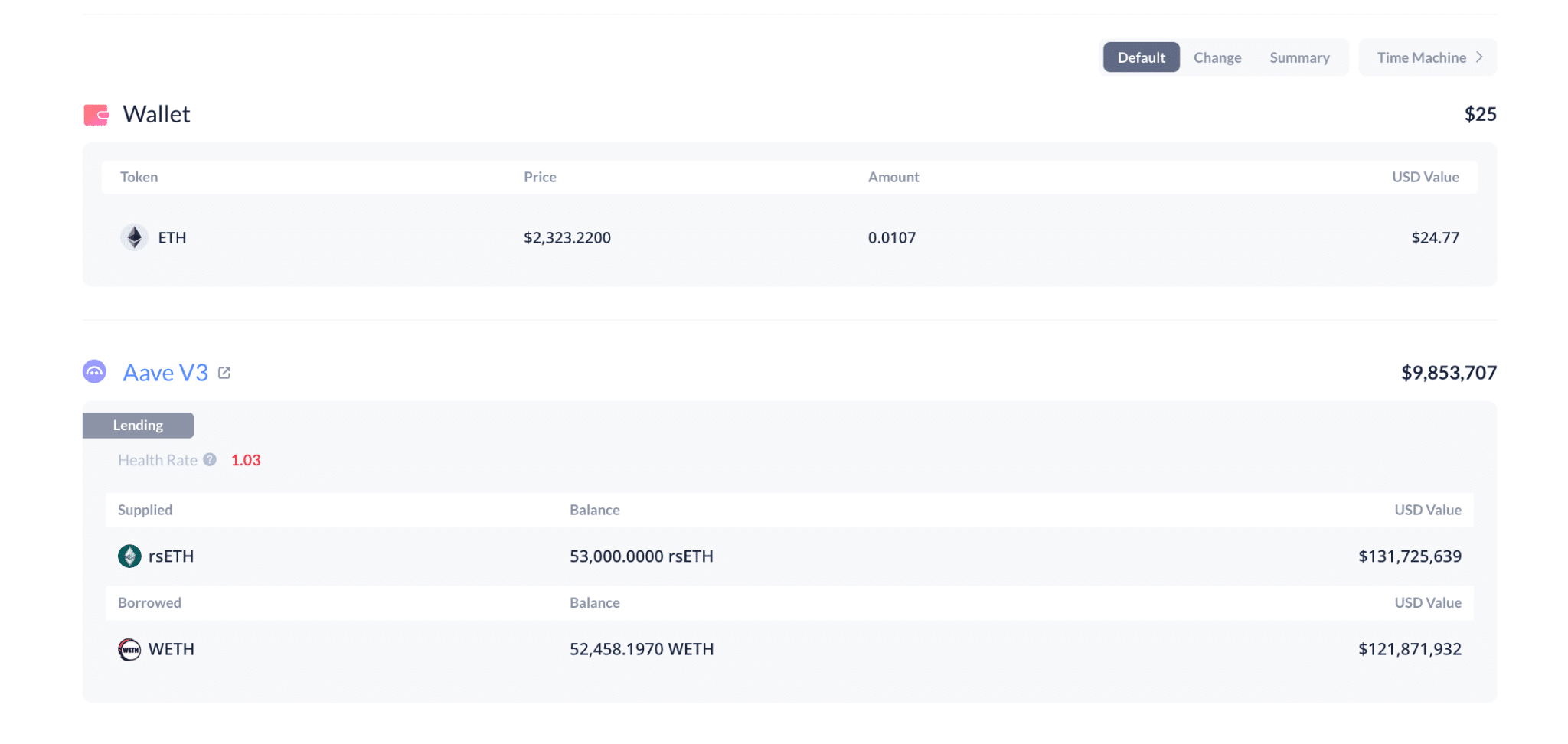Open the Aave V3 protocol link
This screenshot has height=744, width=1568.
click(165, 373)
